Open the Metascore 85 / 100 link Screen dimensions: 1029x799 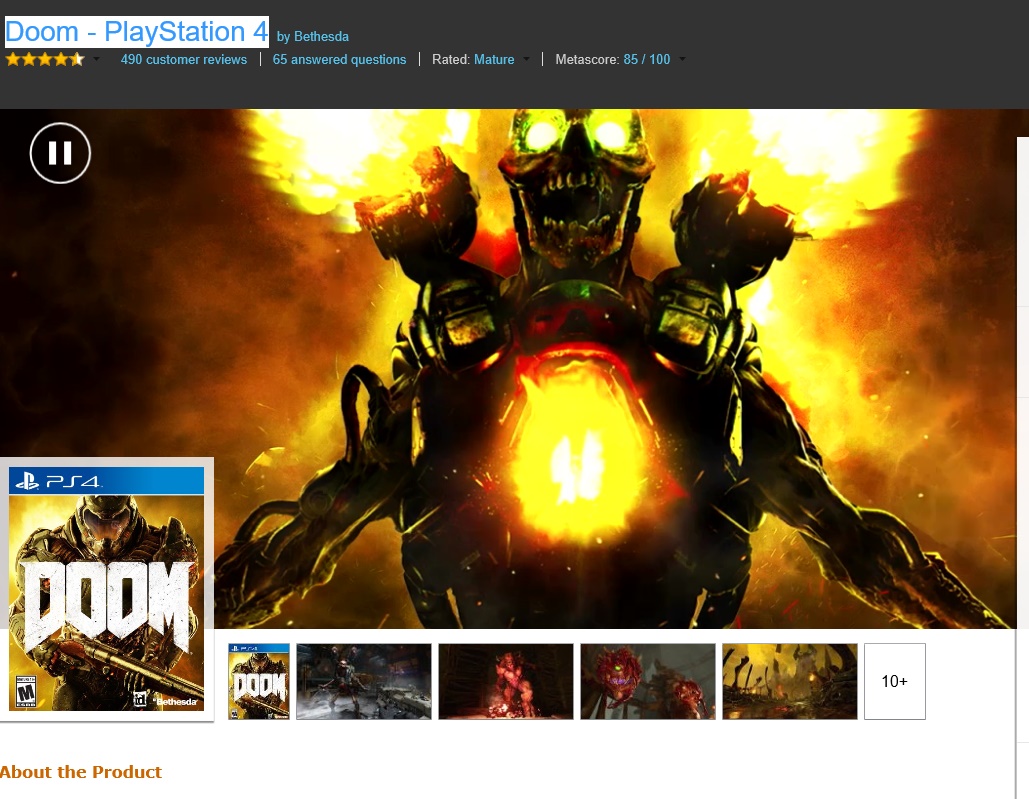point(646,60)
